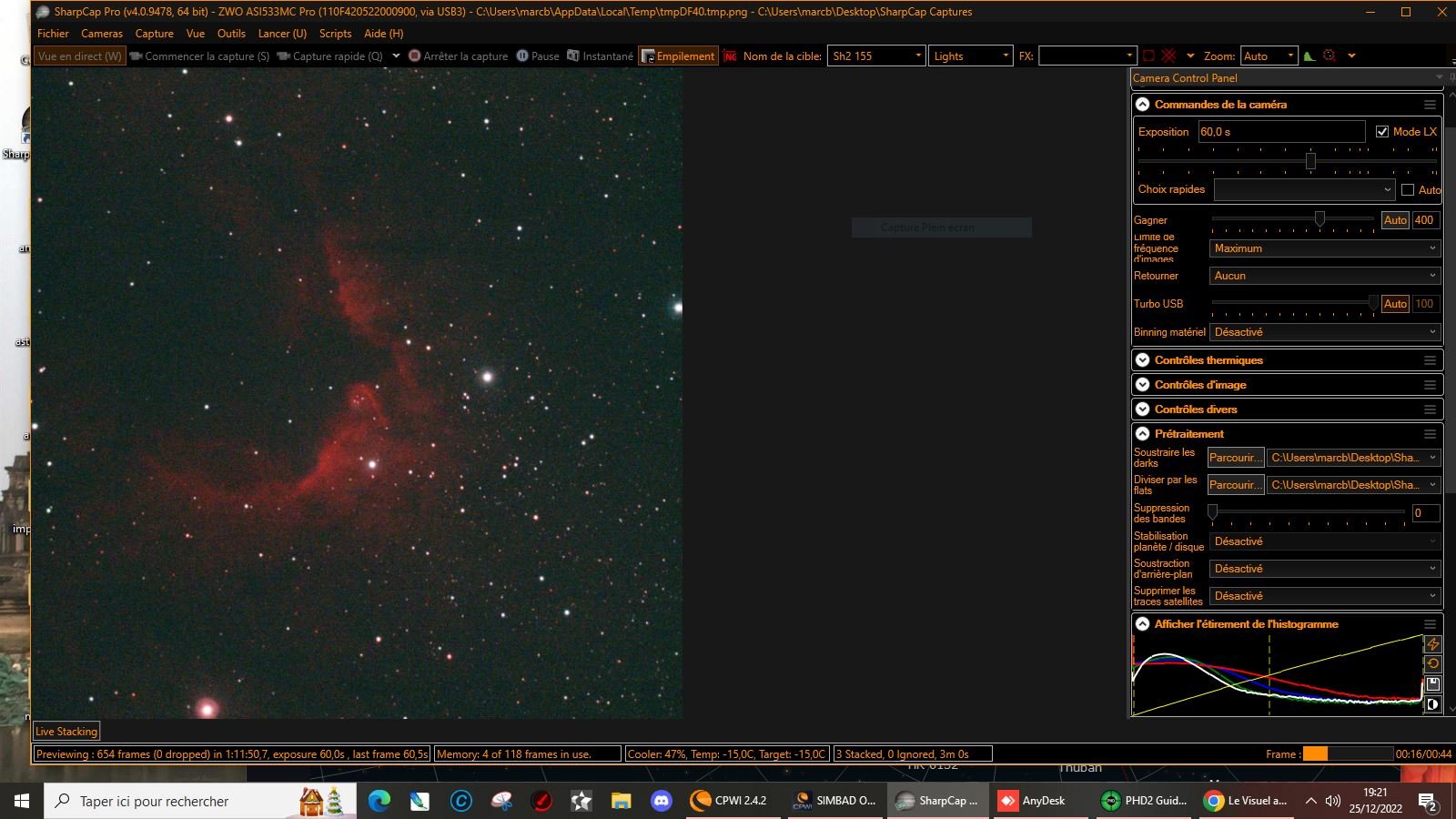The image size is (1456, 819).
Task: Open the dropdown arrow next to Capture rapide
Action: click(396, 56)
